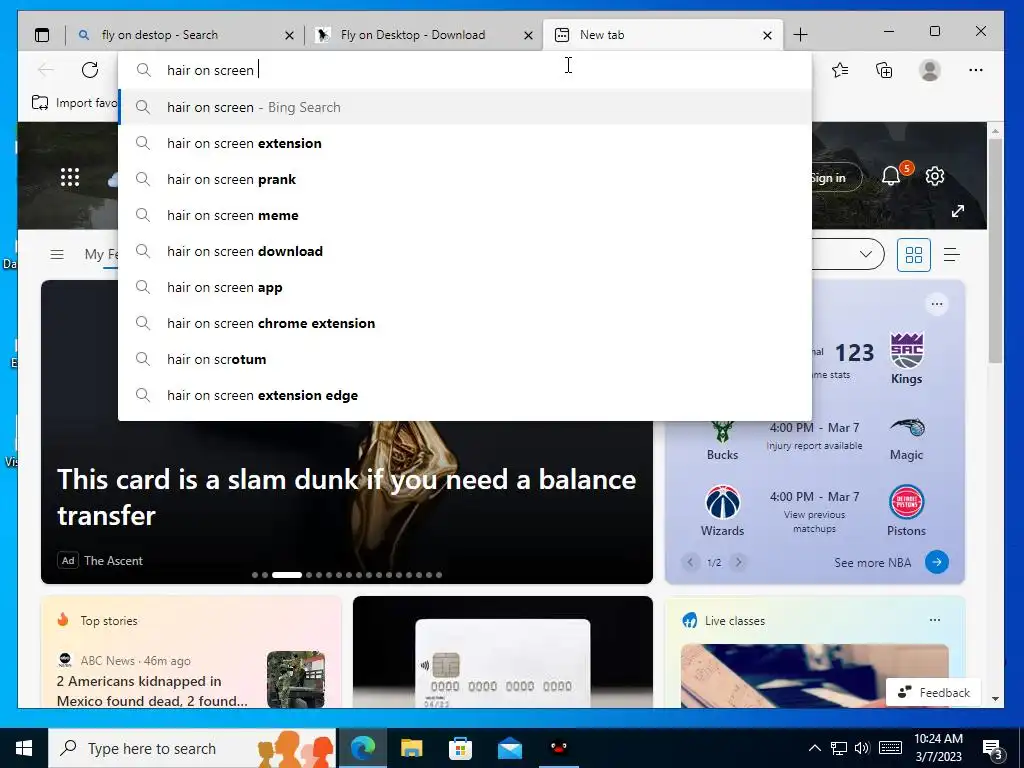
Task: Open the Live classes thumbnail image
Action: pos(814,676)
